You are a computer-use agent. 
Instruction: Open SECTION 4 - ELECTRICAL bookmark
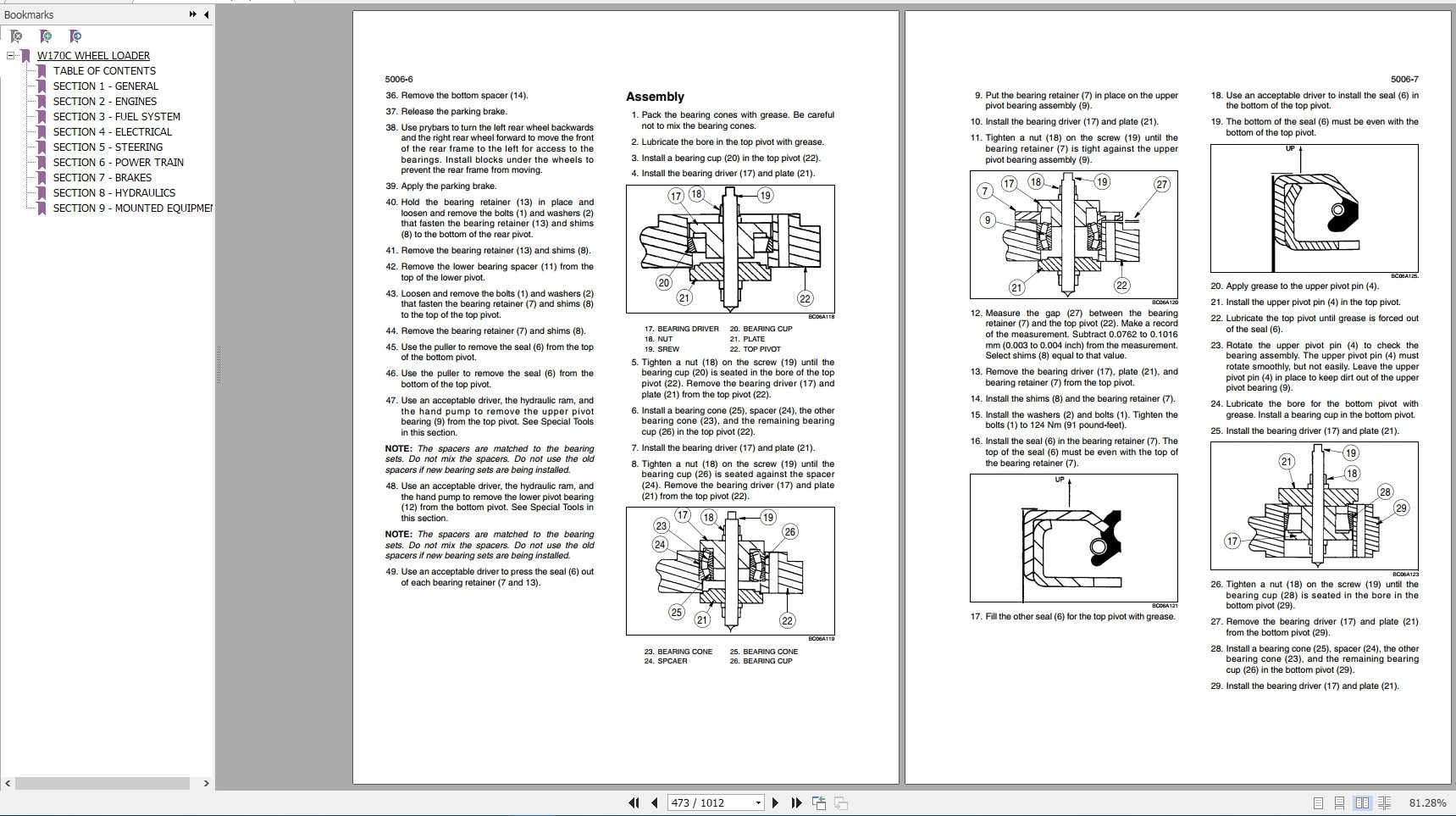(x=112, y=131)
